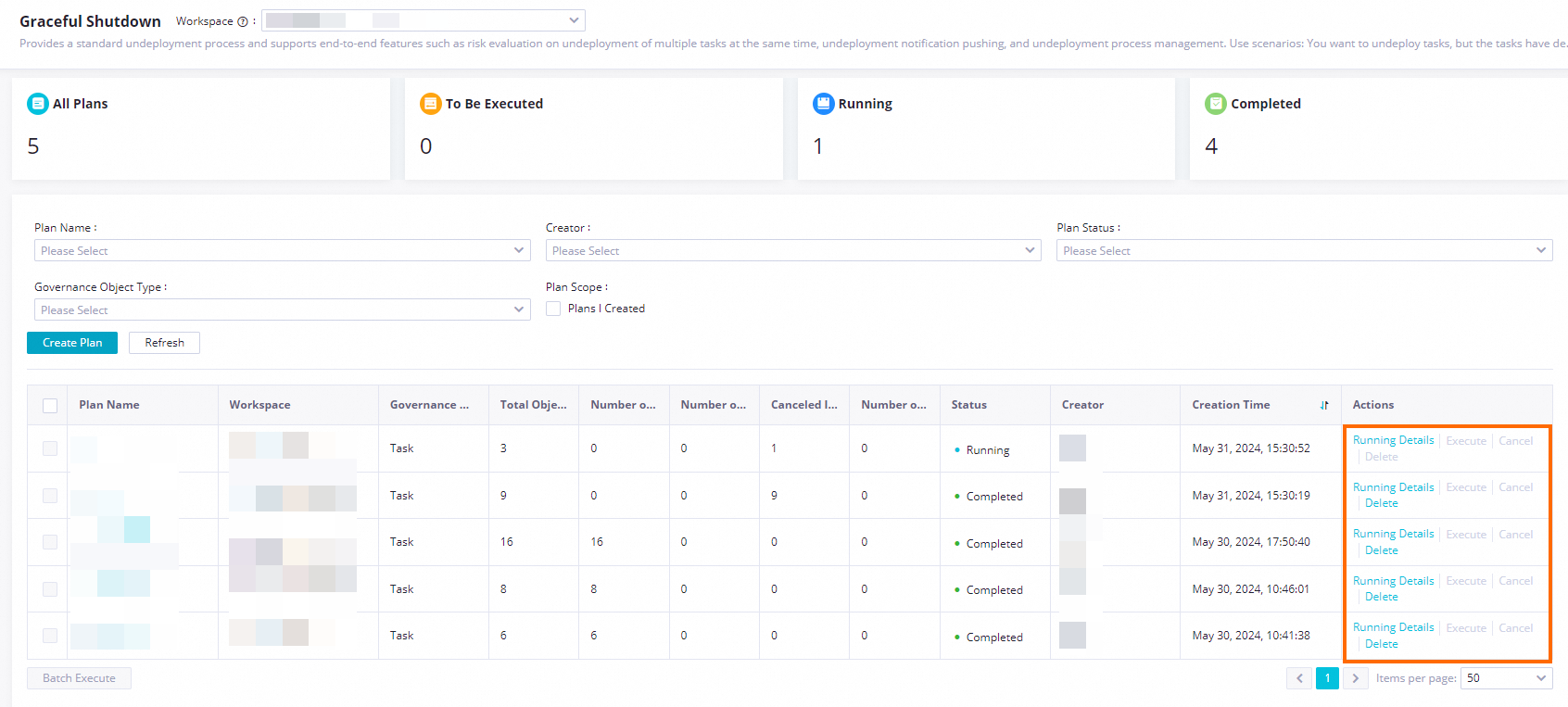Click the Governance column header
Screen dimensions: 1568x707
(x=429, y=405)
